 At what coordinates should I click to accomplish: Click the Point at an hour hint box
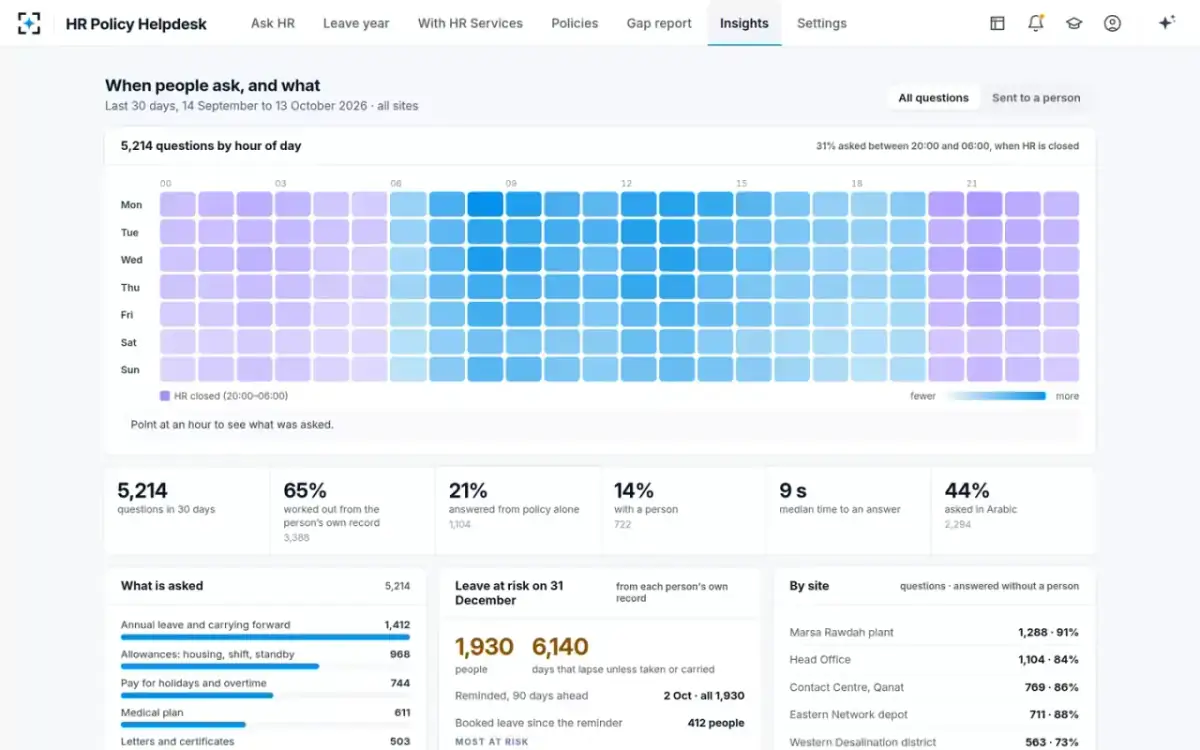coord(600,425)
